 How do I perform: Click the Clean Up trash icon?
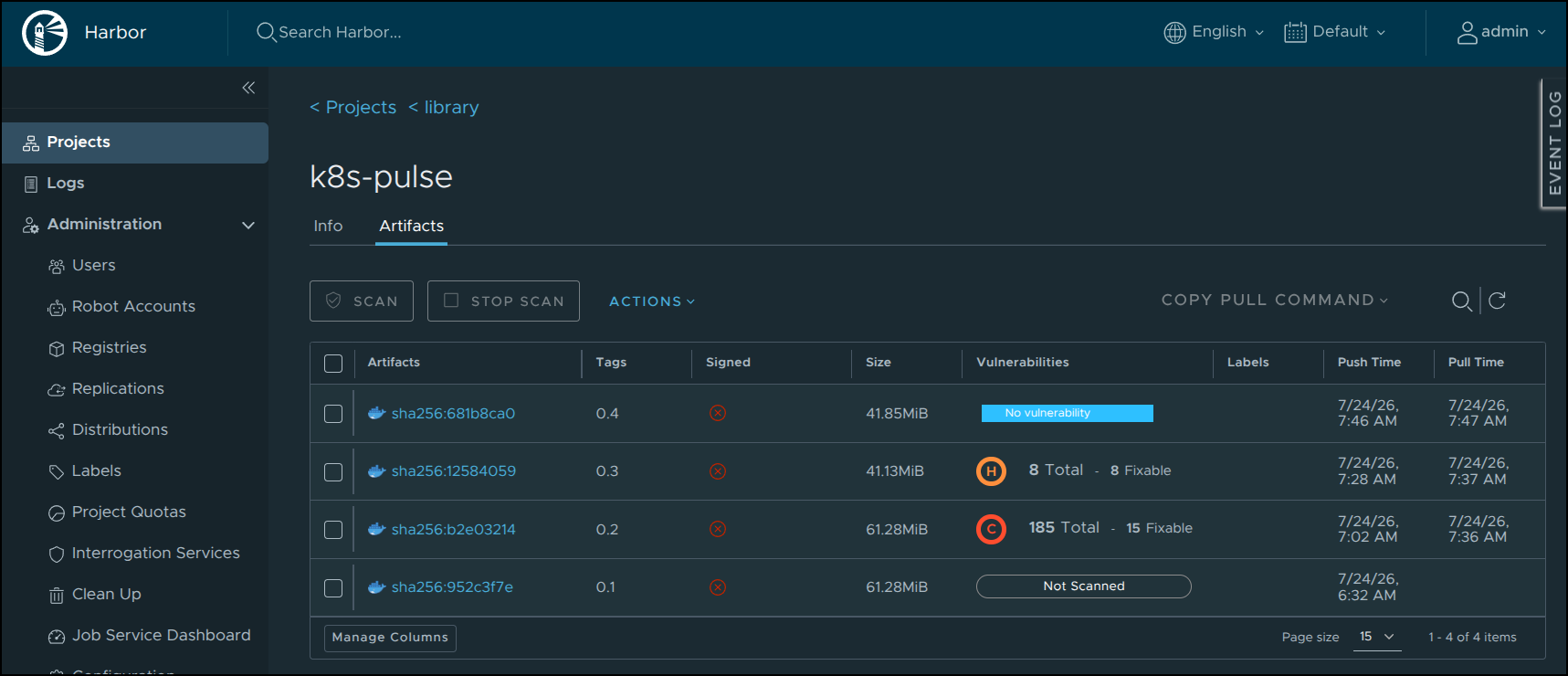[57, 595]
